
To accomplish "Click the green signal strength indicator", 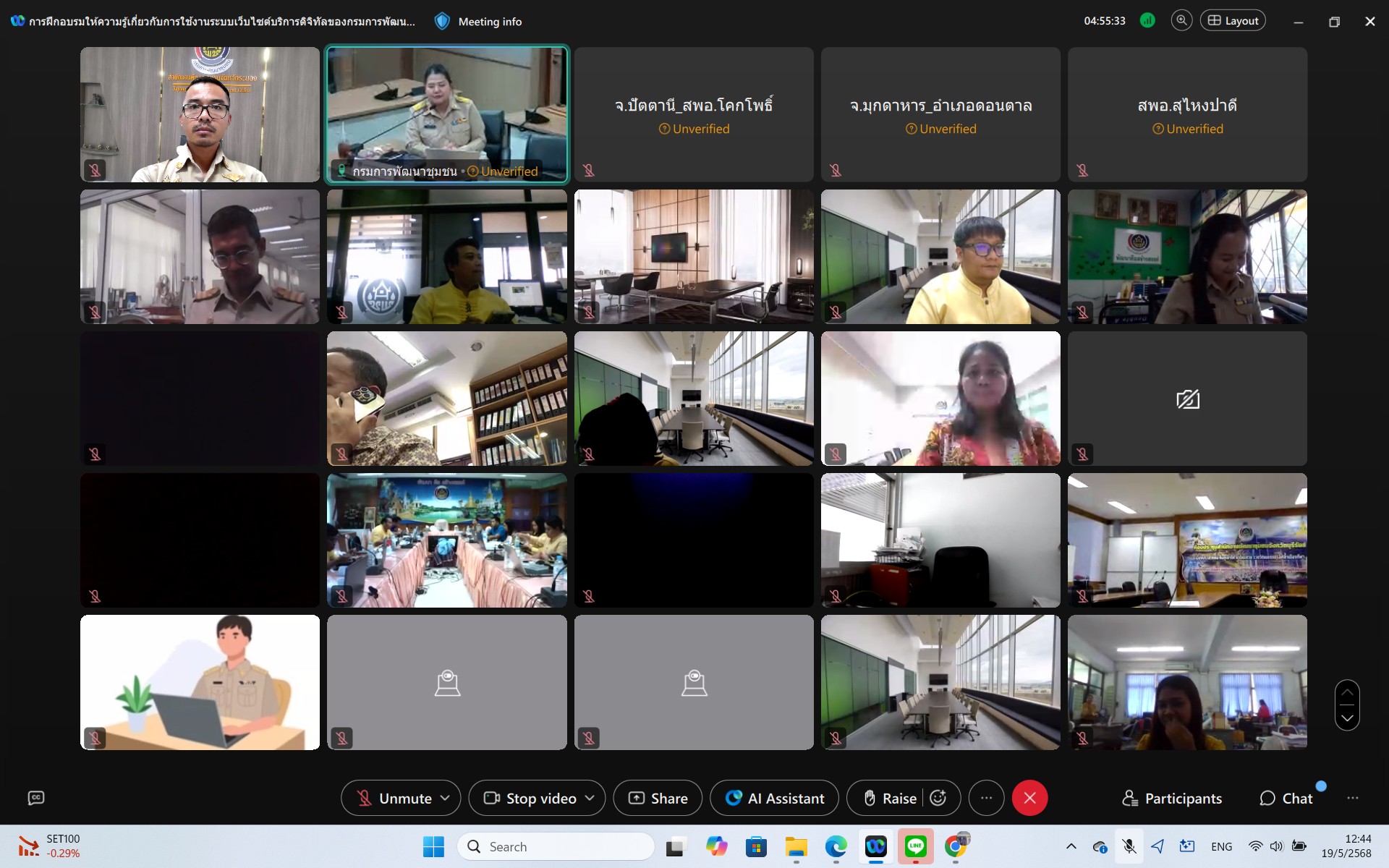I will point(1147,21).
